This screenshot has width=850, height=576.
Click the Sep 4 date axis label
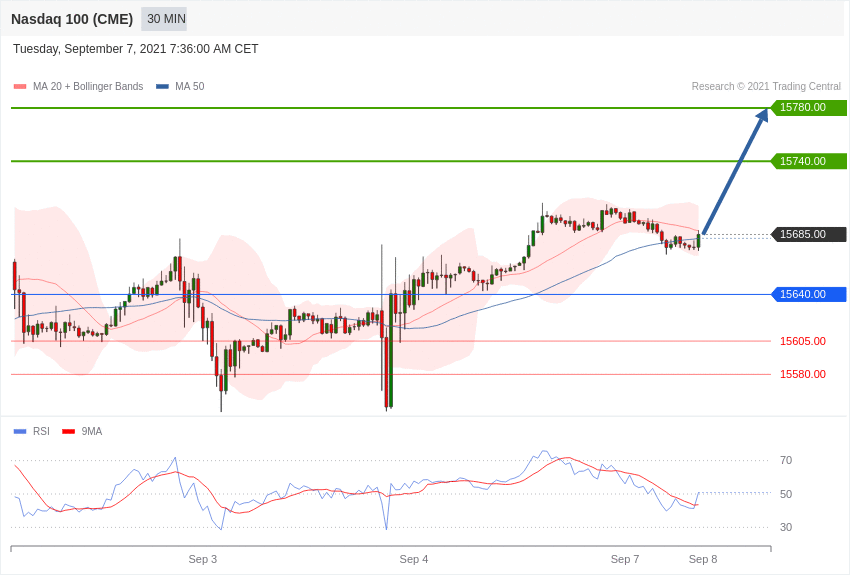(x=414, y=559)
